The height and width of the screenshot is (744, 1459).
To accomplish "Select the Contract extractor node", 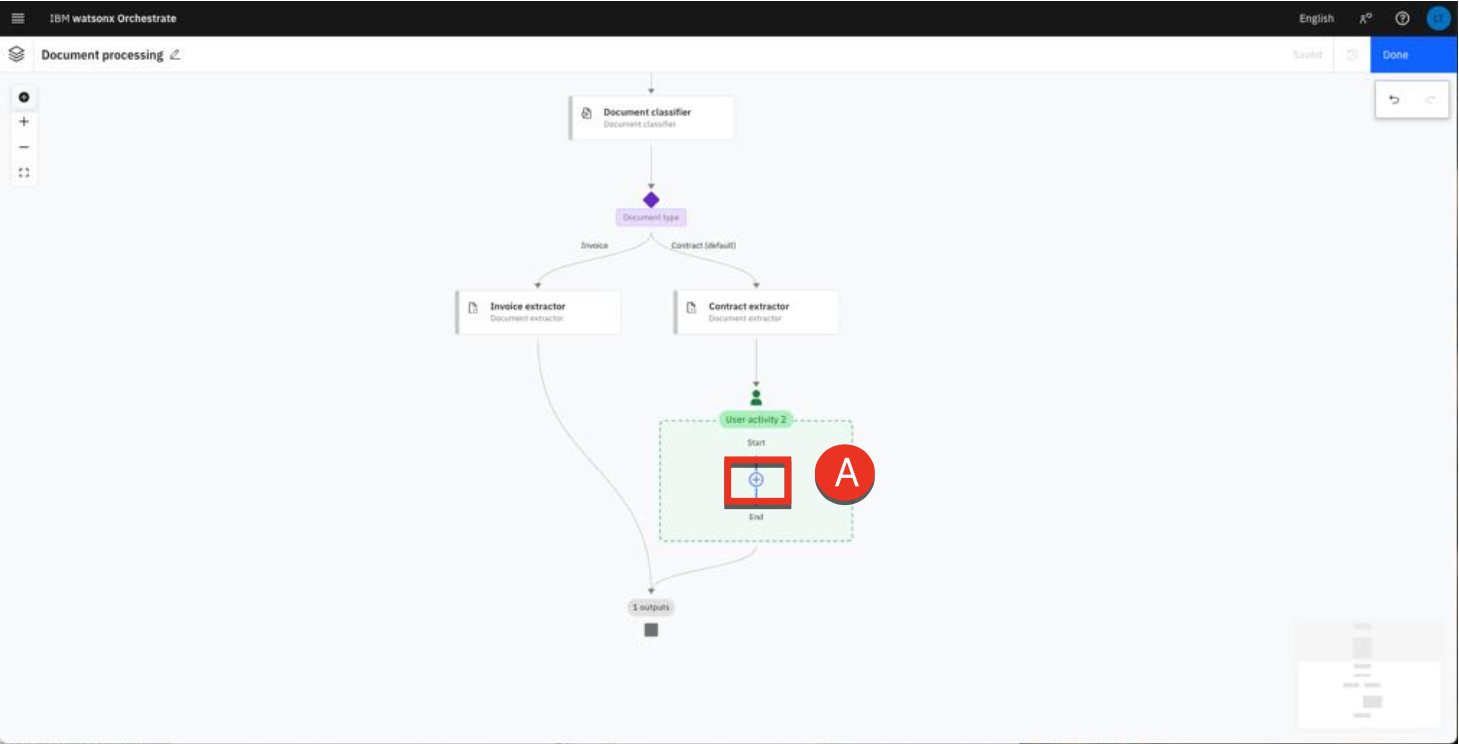I will click(x=756, y=312).
